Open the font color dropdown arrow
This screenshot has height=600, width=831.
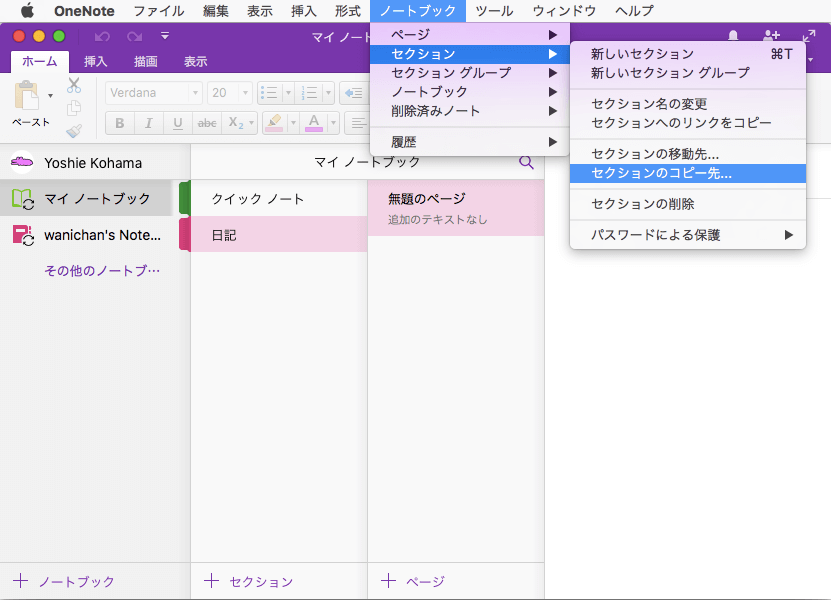click(333, 123)
